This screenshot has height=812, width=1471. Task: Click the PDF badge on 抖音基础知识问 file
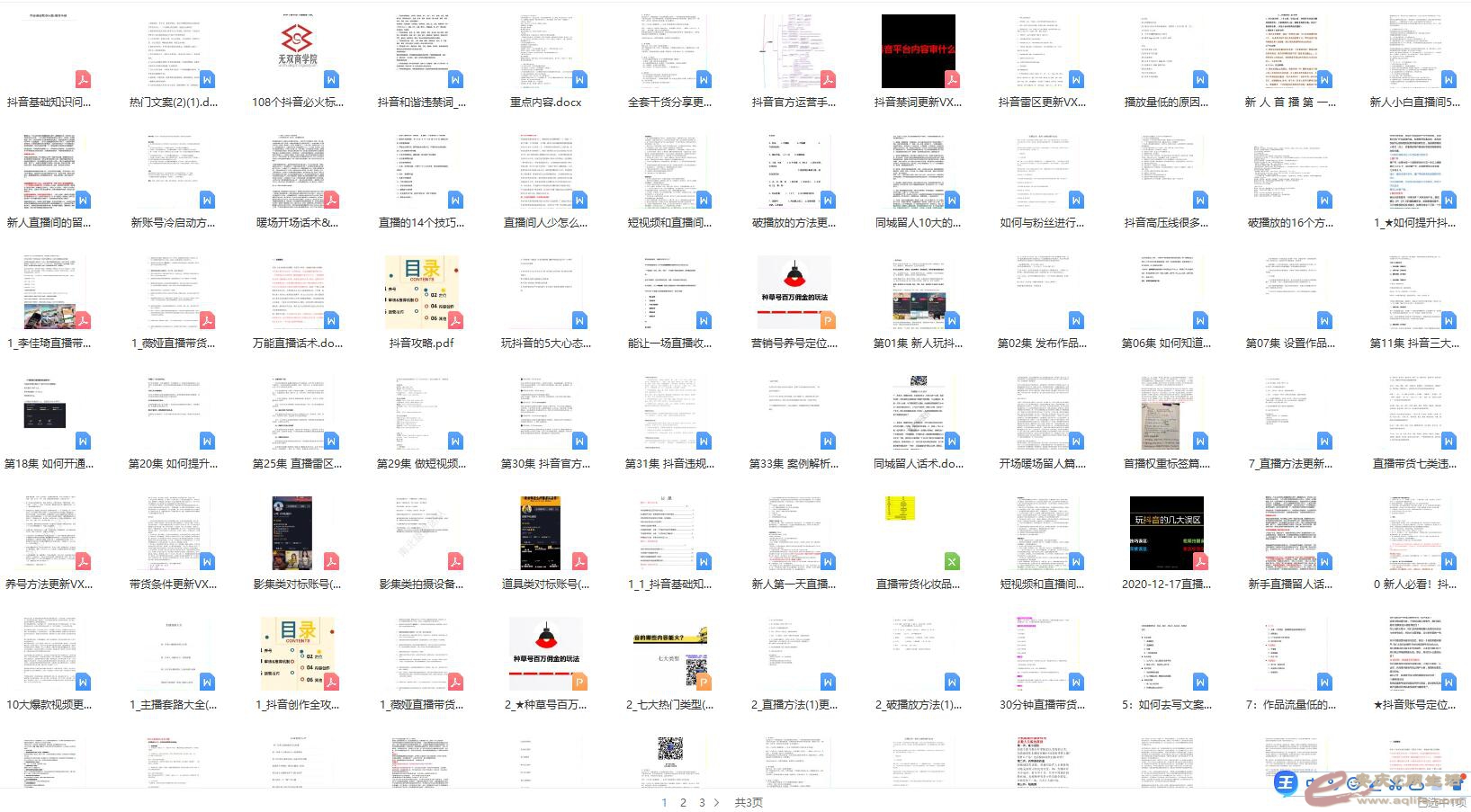pyautogui.click(x=83, y=79)
